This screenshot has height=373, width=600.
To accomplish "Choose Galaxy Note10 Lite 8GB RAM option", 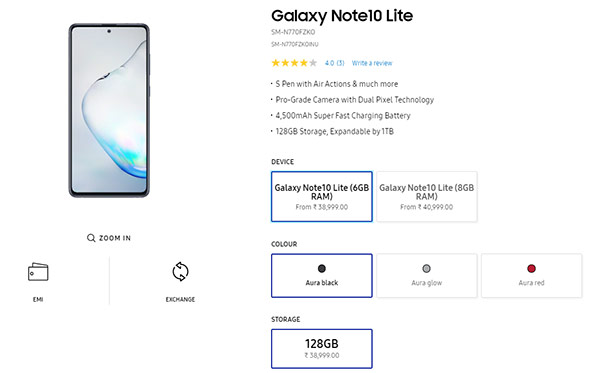I will (x=427, y=197).
